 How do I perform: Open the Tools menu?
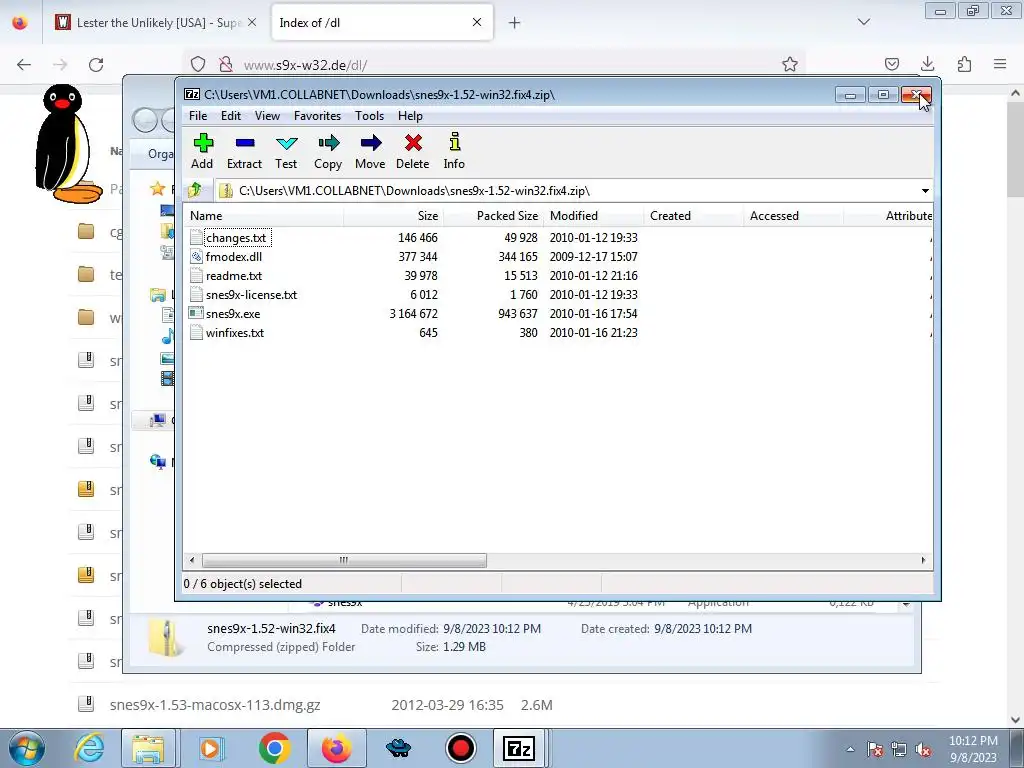pyautogui.click(x=369, y=116)
